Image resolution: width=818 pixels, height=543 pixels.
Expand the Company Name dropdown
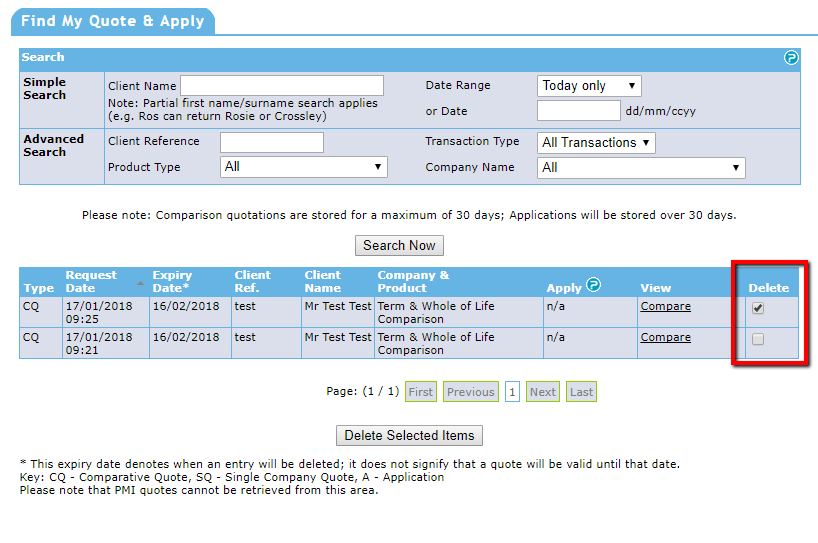[x=641, y=168]
